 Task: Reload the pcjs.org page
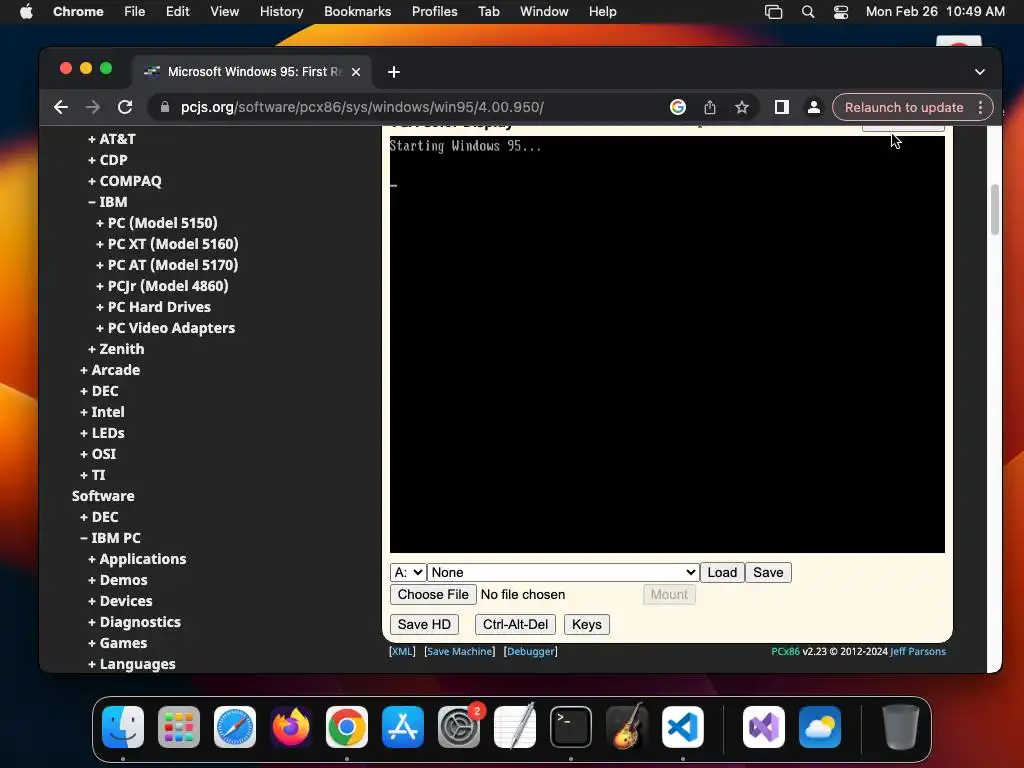coord(125,107)
